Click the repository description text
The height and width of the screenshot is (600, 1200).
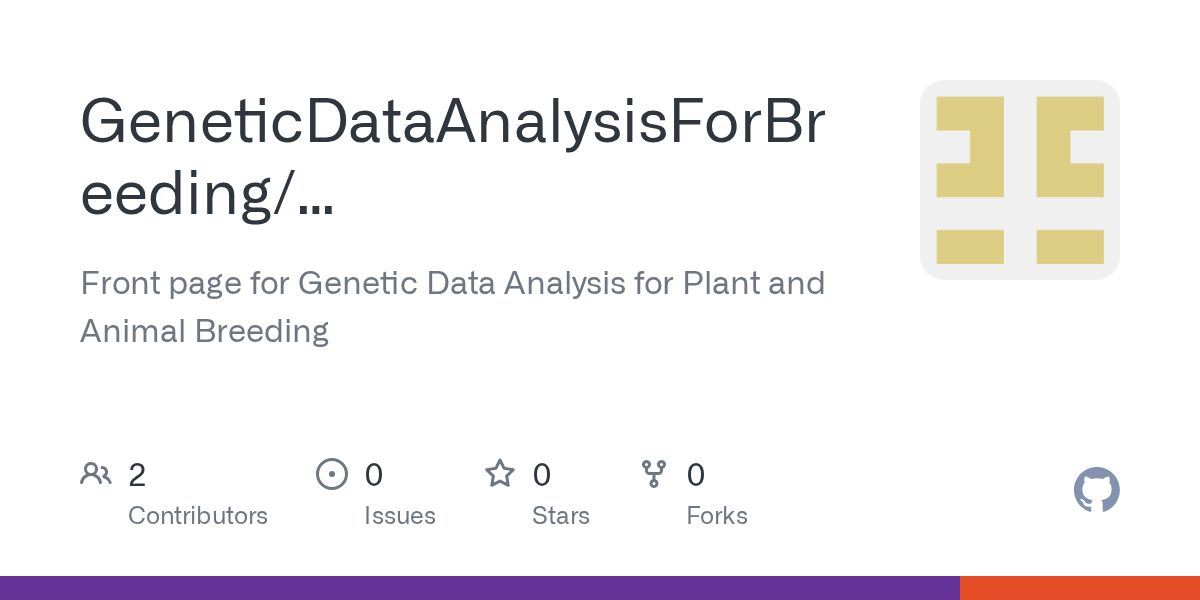pos(453,307)
